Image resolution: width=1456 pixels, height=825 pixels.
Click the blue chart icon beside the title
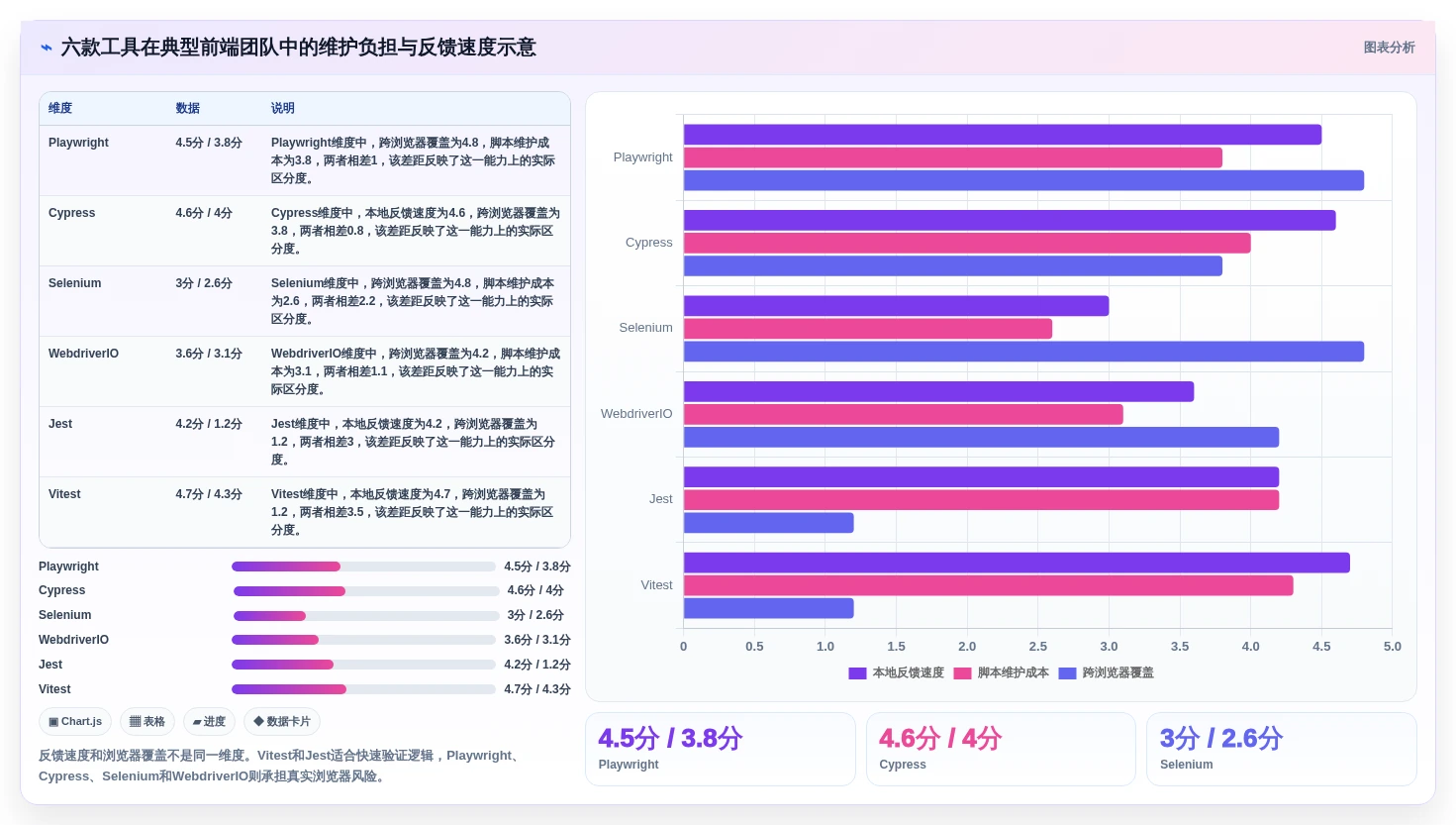(46, 48)
